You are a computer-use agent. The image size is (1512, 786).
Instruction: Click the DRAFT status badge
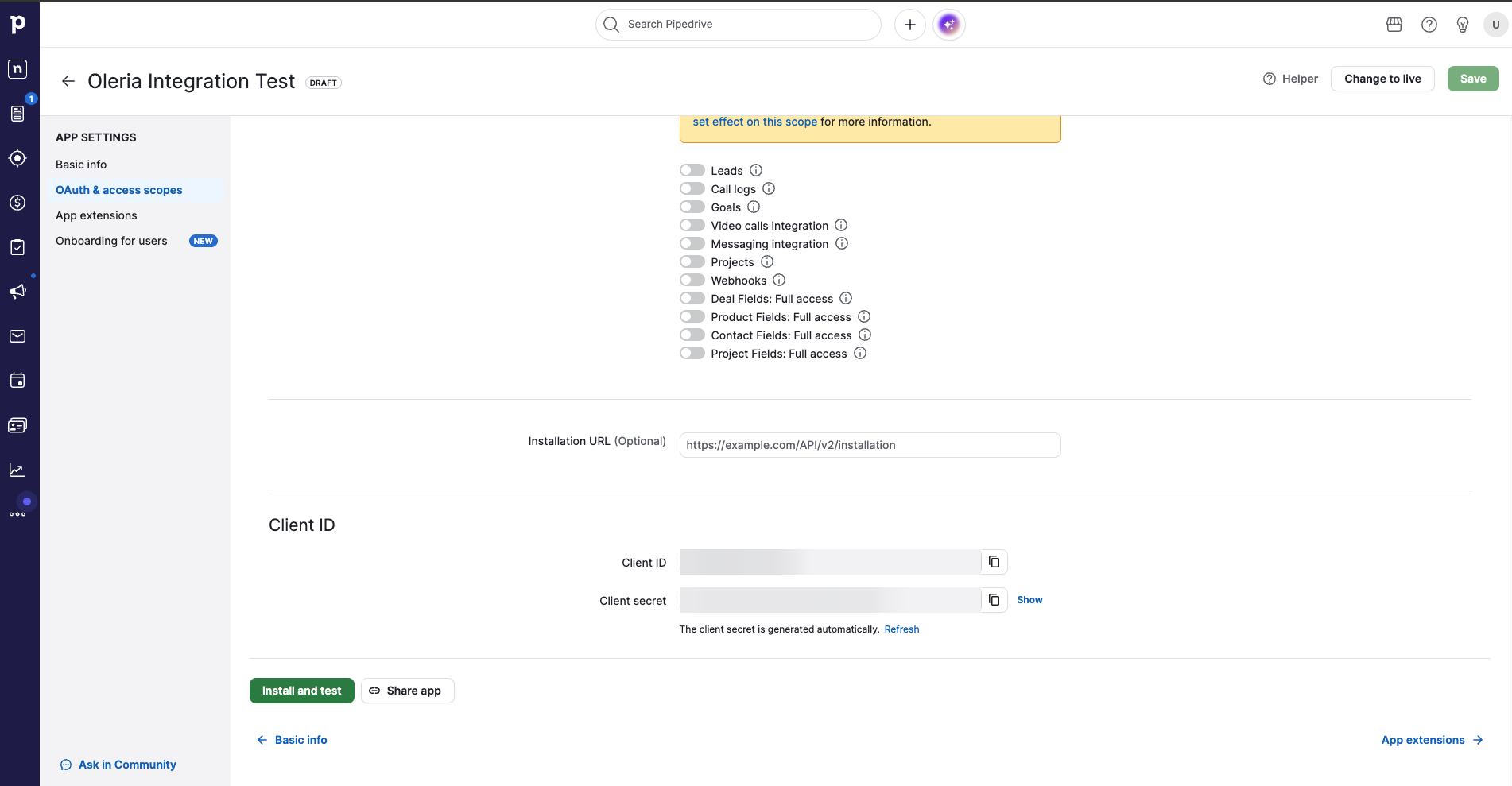(x=324, y=83)
